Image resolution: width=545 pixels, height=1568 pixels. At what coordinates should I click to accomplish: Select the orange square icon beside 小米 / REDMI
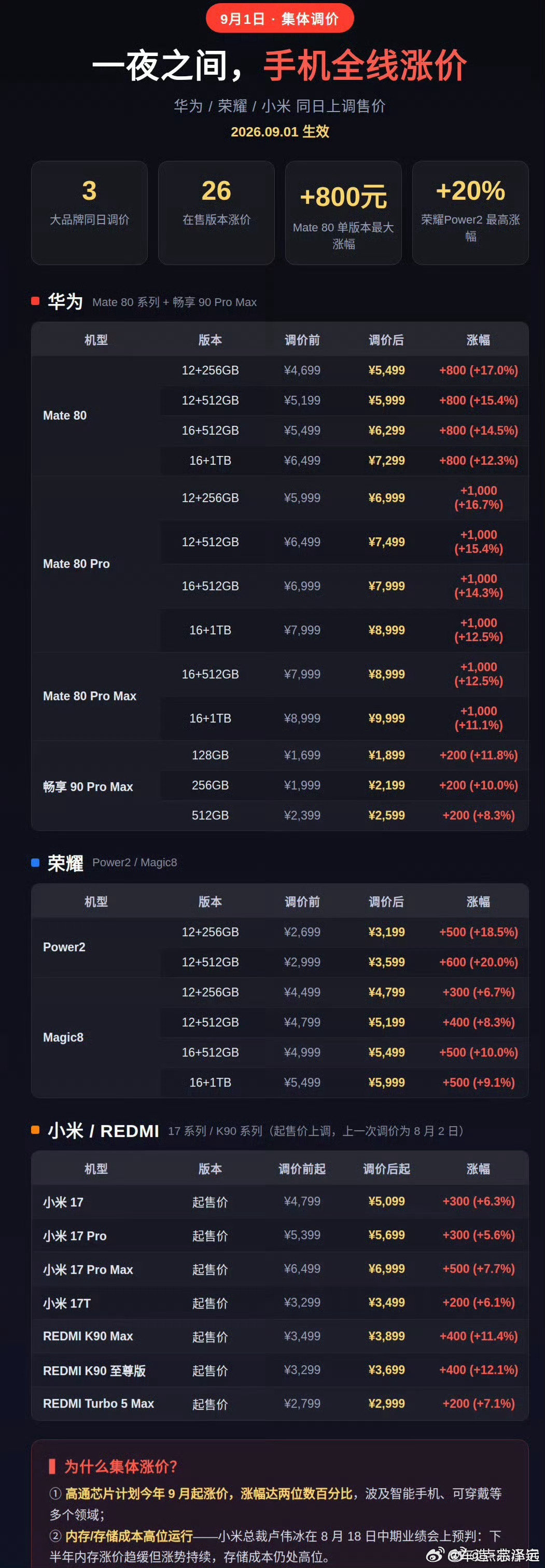click(x=35, y=1130)
